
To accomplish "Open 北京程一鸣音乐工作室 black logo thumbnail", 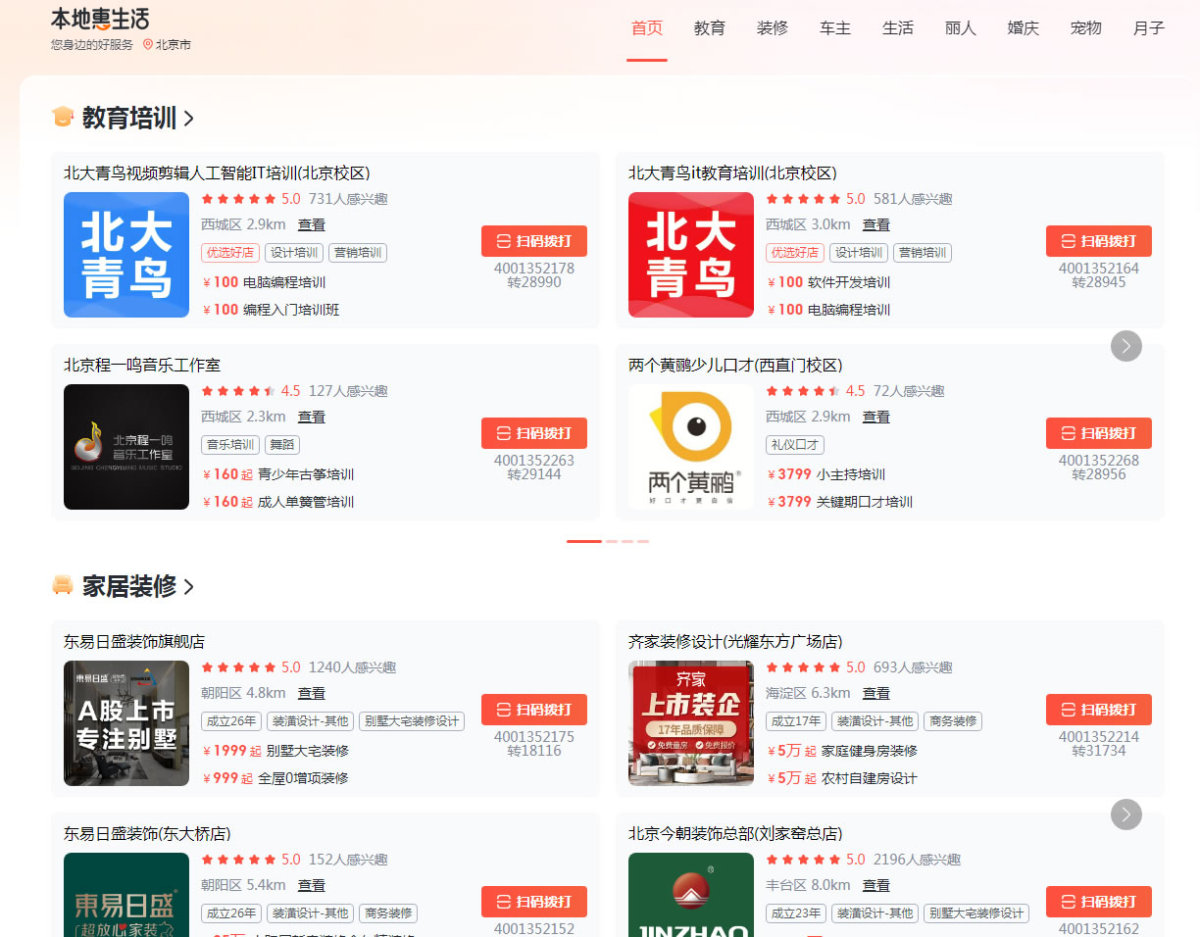I will tap(126, 447).
